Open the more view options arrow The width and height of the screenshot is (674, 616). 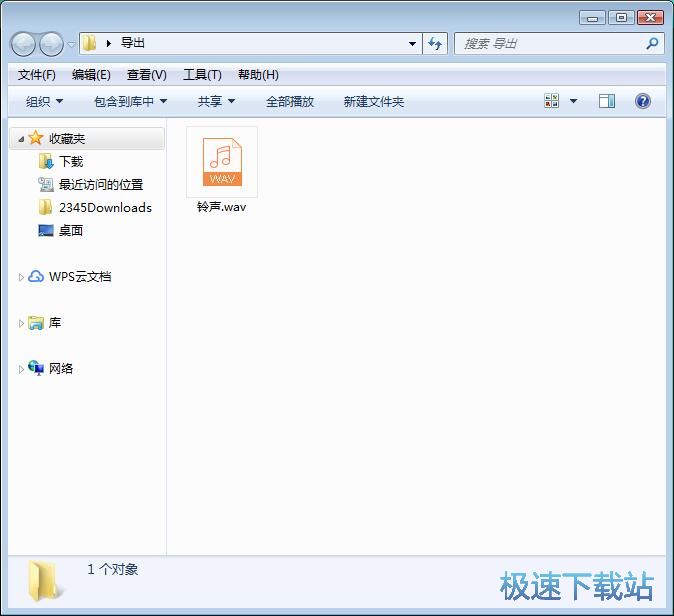tap(573, 101)
